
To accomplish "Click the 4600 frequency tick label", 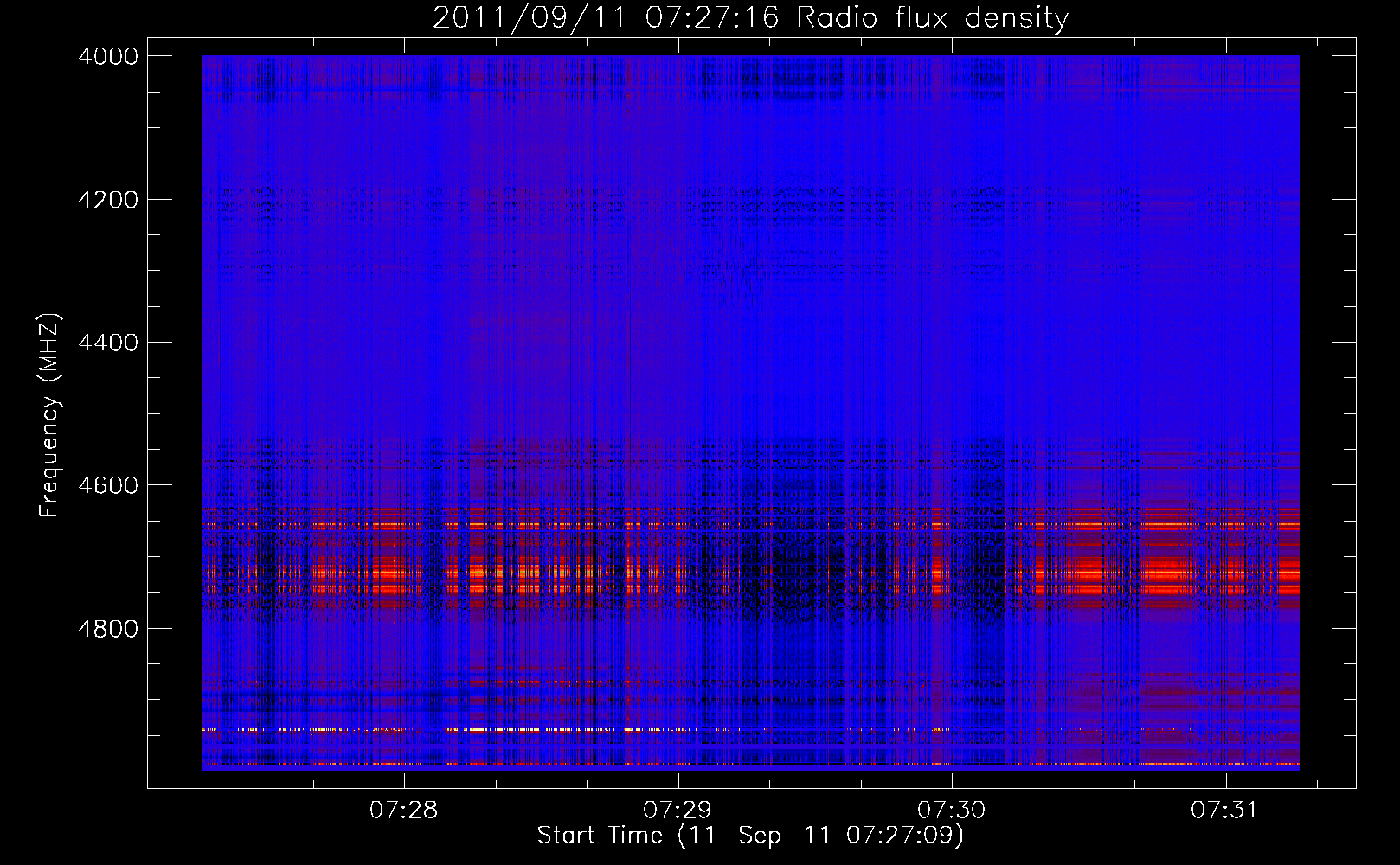I will click(x=108, y=485).
